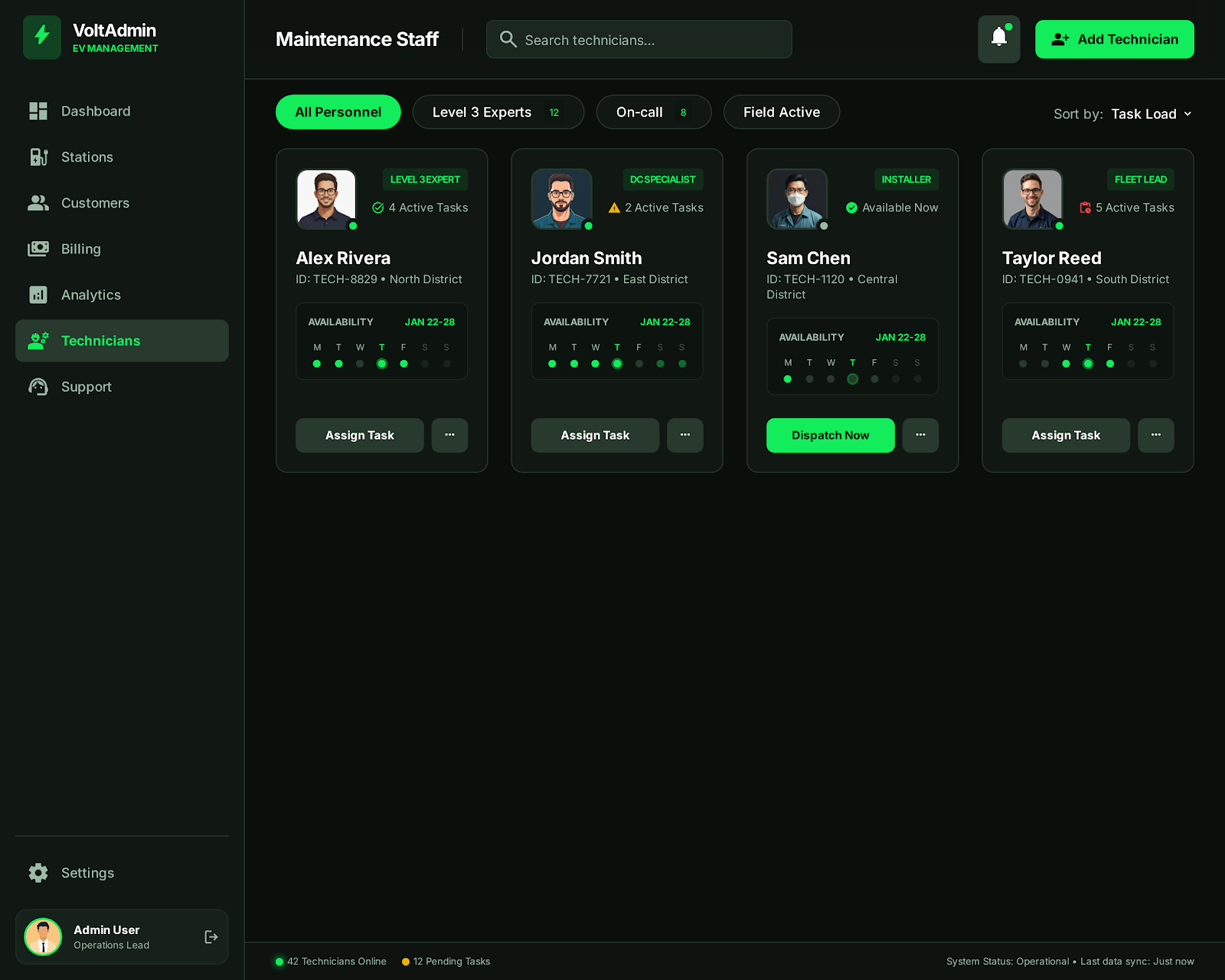Image resolution: width=1225 pixels, height=980 pixels.
Task: Open Settings via the gear icon
Action: (x=38, y=873)
